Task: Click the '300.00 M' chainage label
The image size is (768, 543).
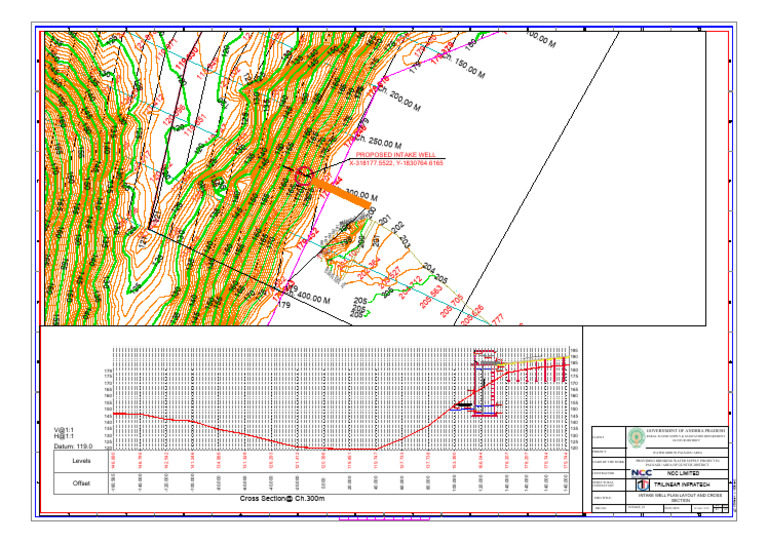Action: pos(361,195)
